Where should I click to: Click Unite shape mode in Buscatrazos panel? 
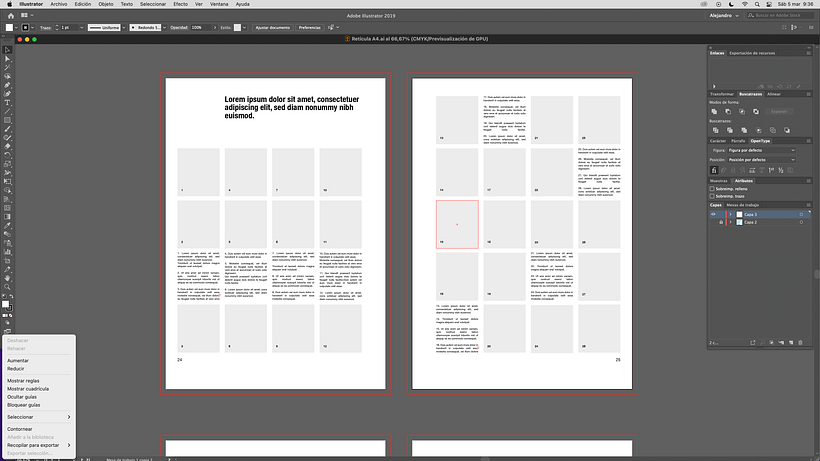click(714, 111)
